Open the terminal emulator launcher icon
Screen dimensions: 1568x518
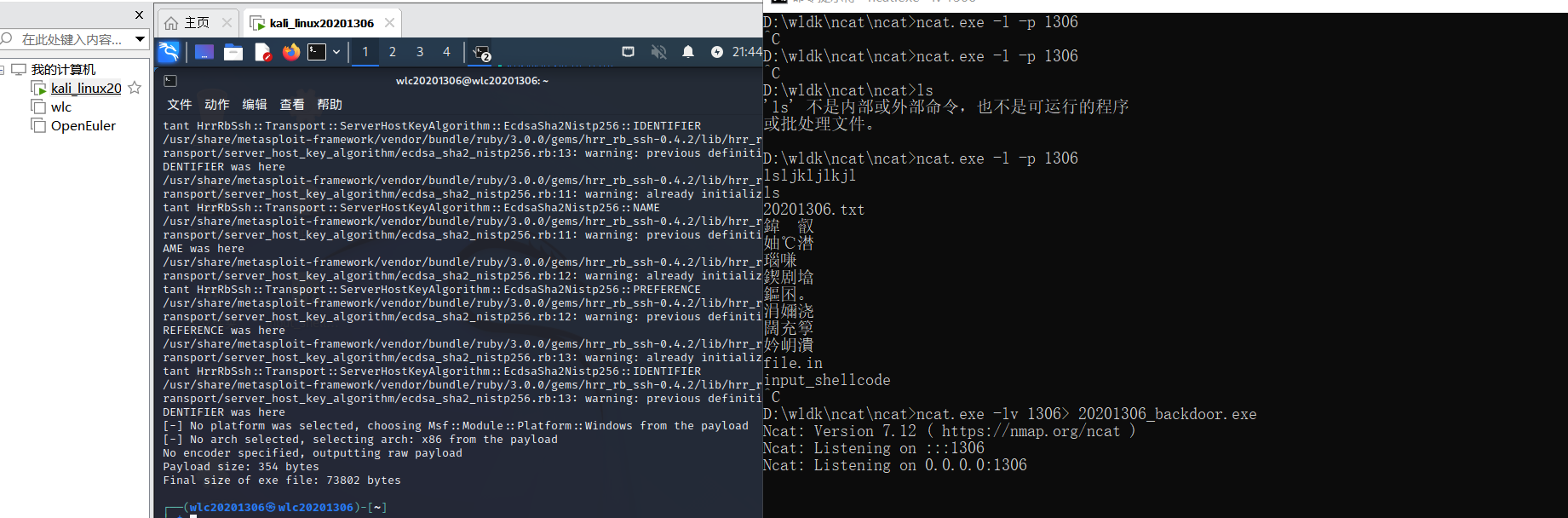317,53
